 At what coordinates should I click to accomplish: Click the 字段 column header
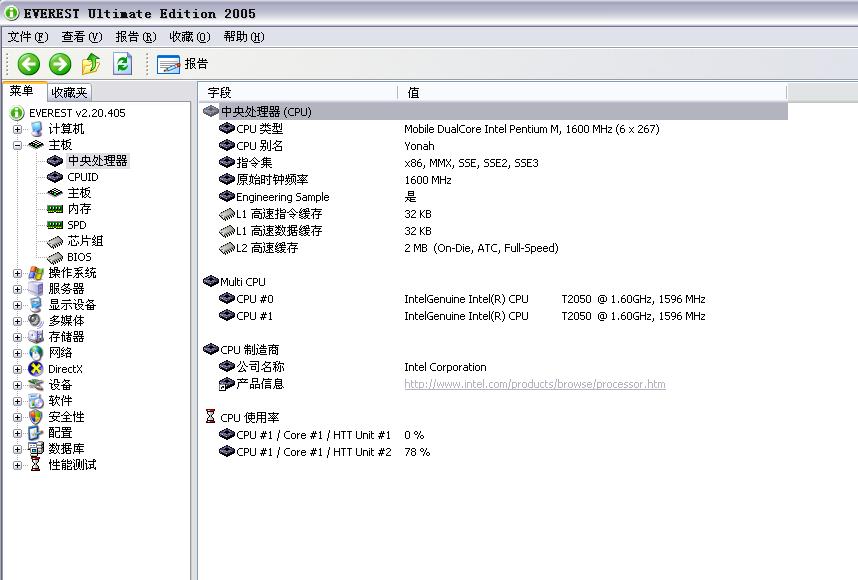coord(298,93)
